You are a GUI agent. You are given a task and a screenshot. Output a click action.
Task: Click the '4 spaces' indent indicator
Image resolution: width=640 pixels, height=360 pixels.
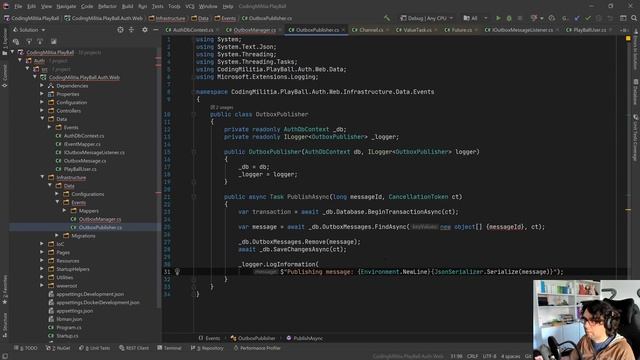[x=510, y=356]
